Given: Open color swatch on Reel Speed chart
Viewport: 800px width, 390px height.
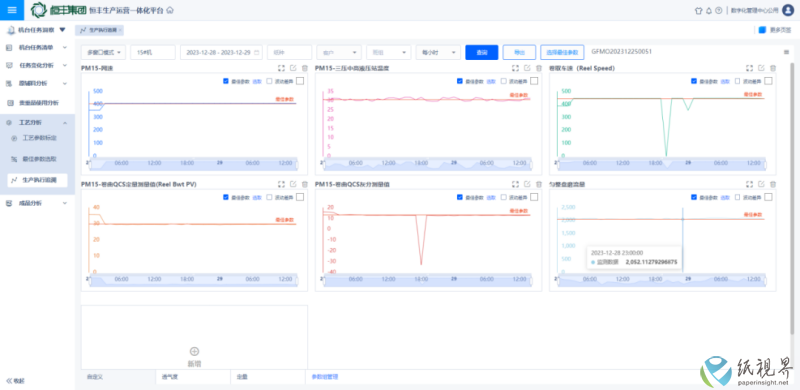Looking at the screenshot, I should click(x=768, y=81).
